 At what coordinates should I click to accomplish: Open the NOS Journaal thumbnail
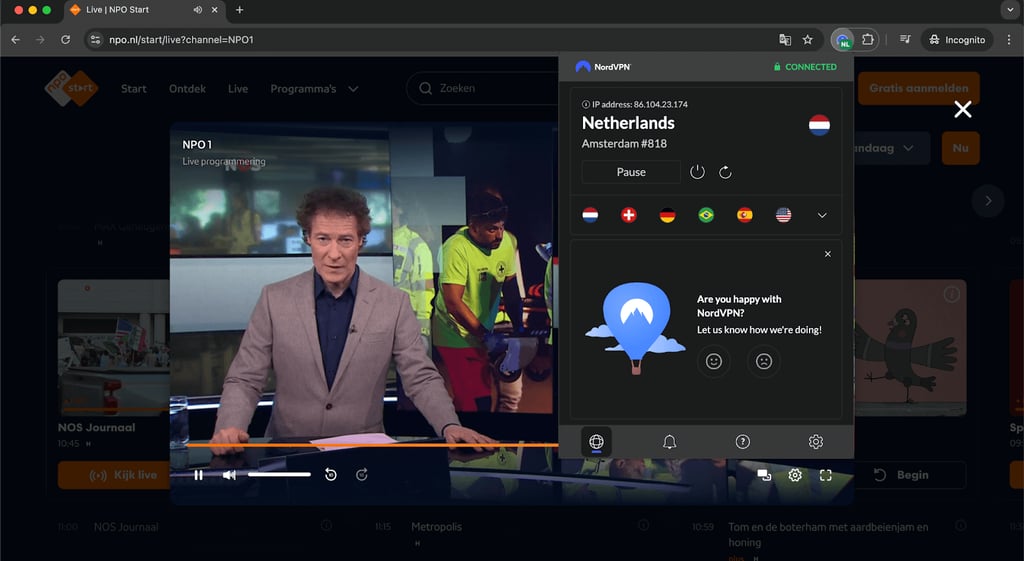pyautogui.click(x=114, y=347)
